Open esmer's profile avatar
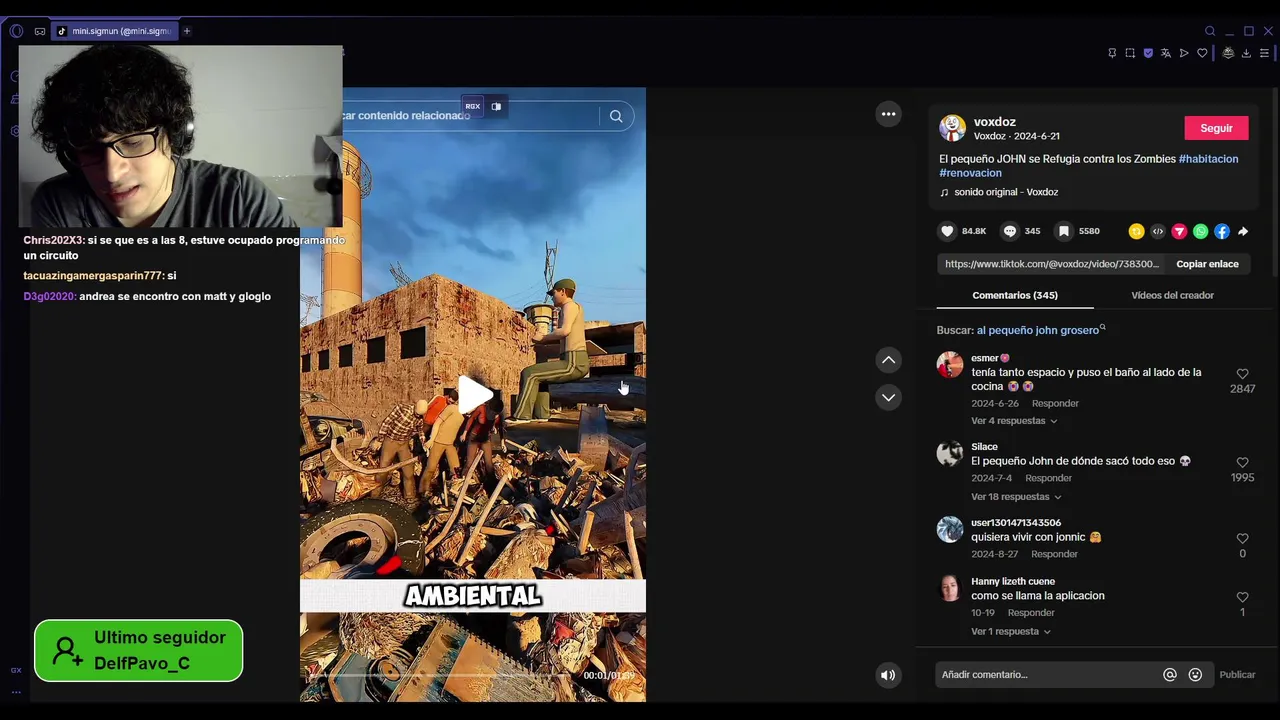Viewport: 1280px width, 720px height. coord(950,365)
